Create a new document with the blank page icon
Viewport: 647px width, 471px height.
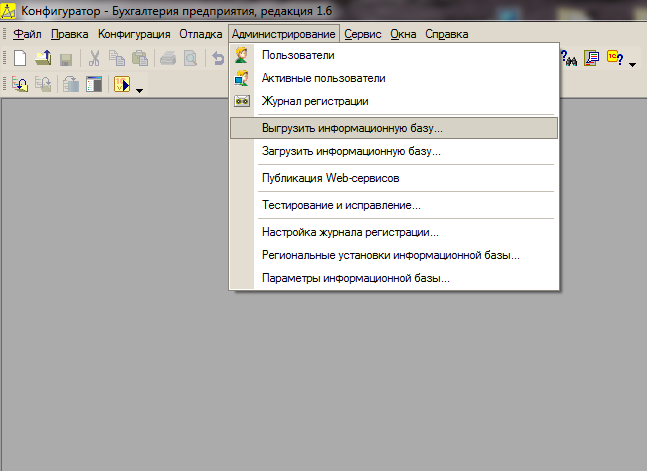(20, 58)
